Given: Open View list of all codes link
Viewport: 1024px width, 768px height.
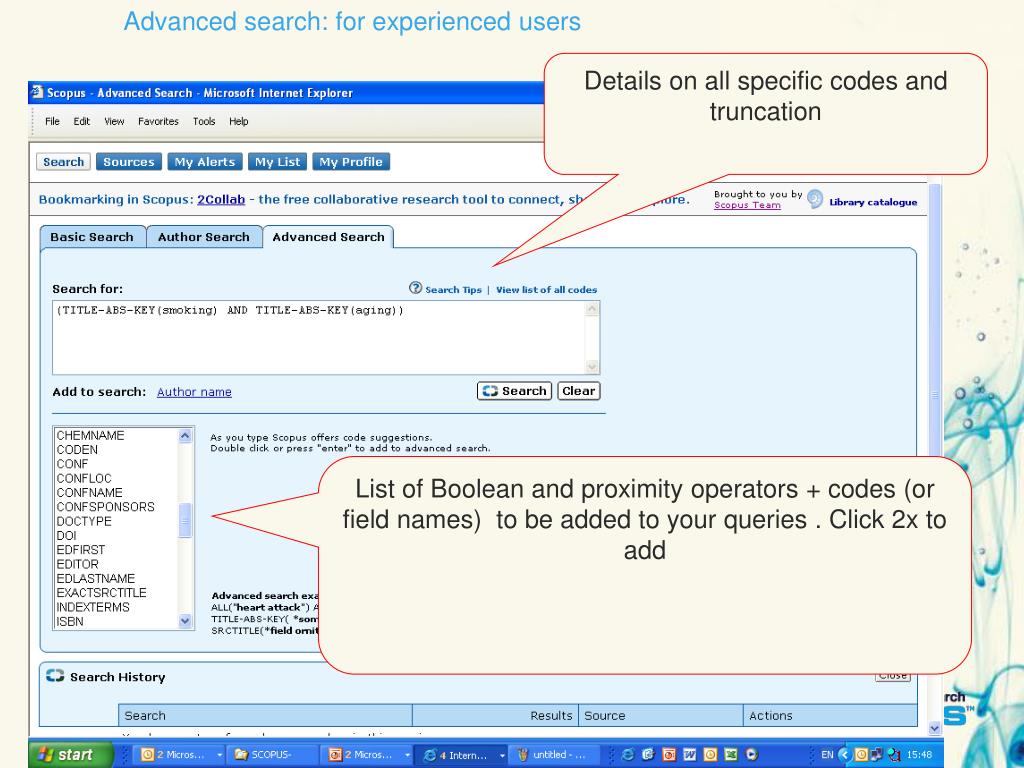Looking at the screenshot, I should coord(547,290).
